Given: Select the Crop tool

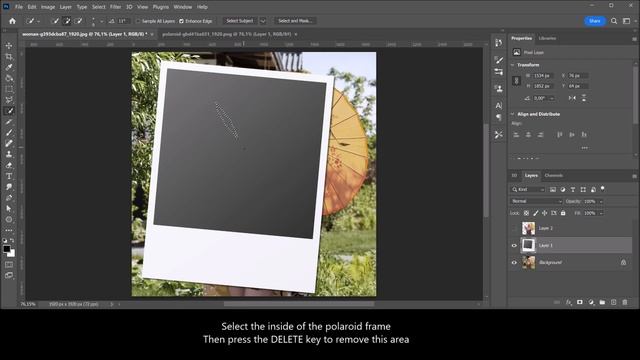Looking at the screenshot, I should (9, 57).
